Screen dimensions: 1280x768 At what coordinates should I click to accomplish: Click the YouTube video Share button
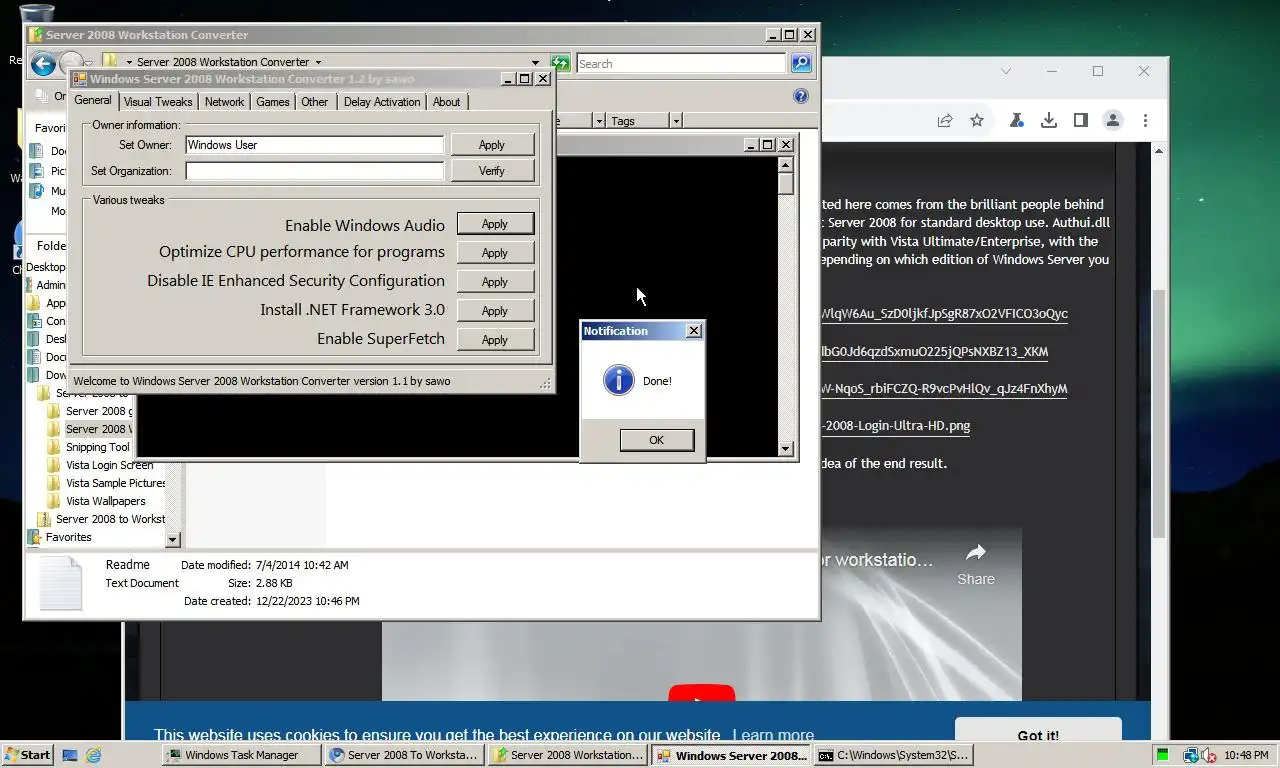[x=976, y=564]
